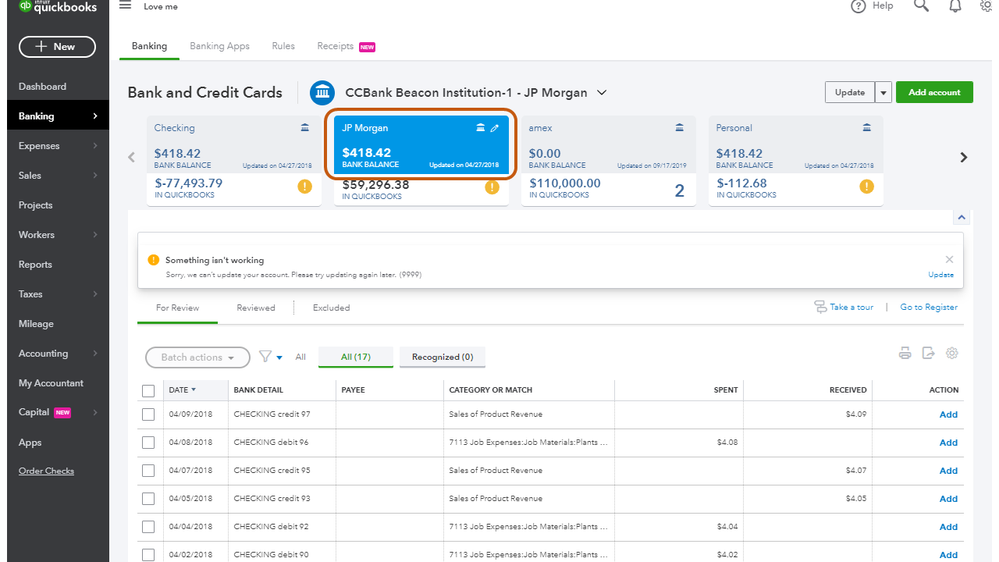Select the Personal account card

coord(796,161)
